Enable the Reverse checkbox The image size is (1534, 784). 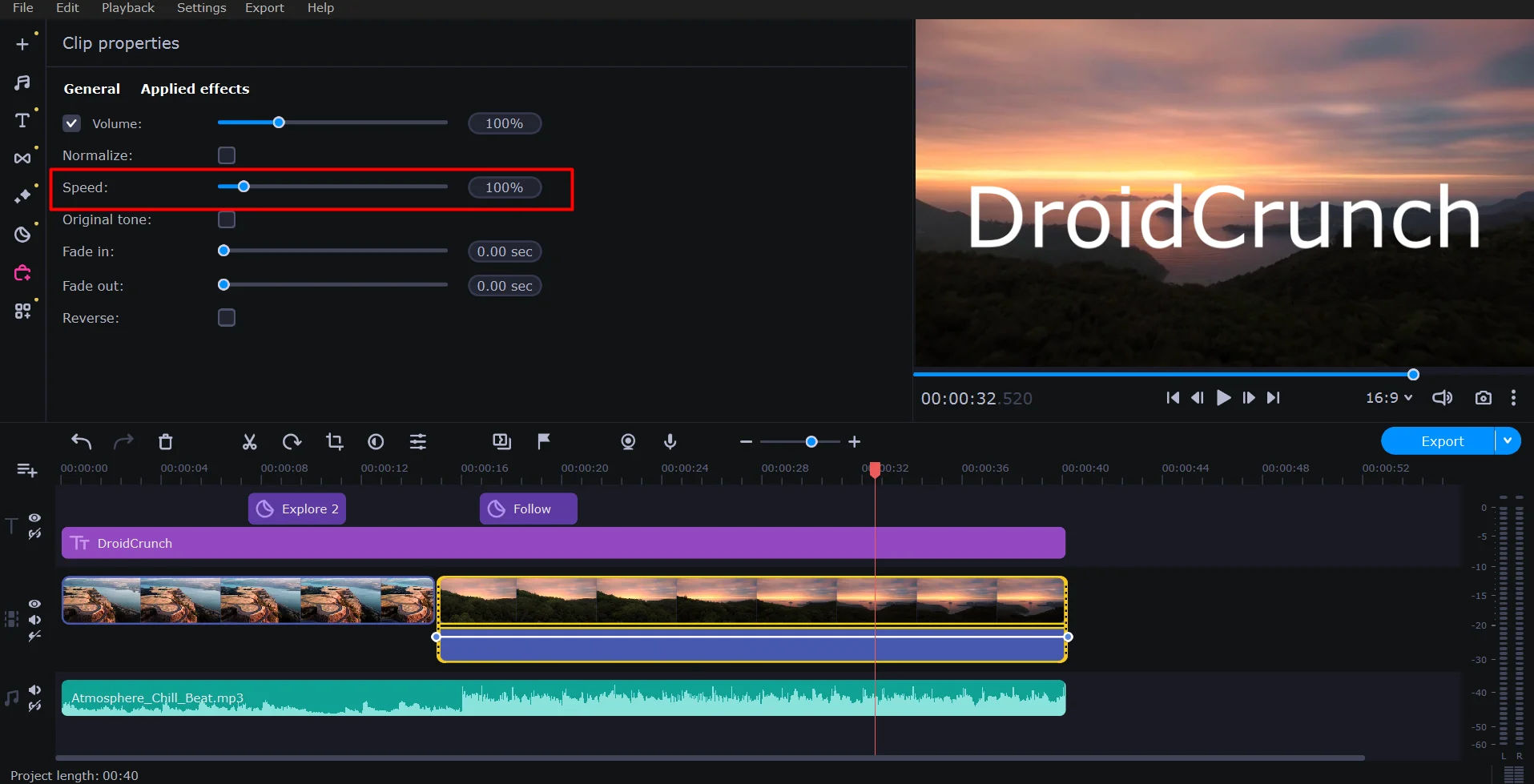pos(227,318)
